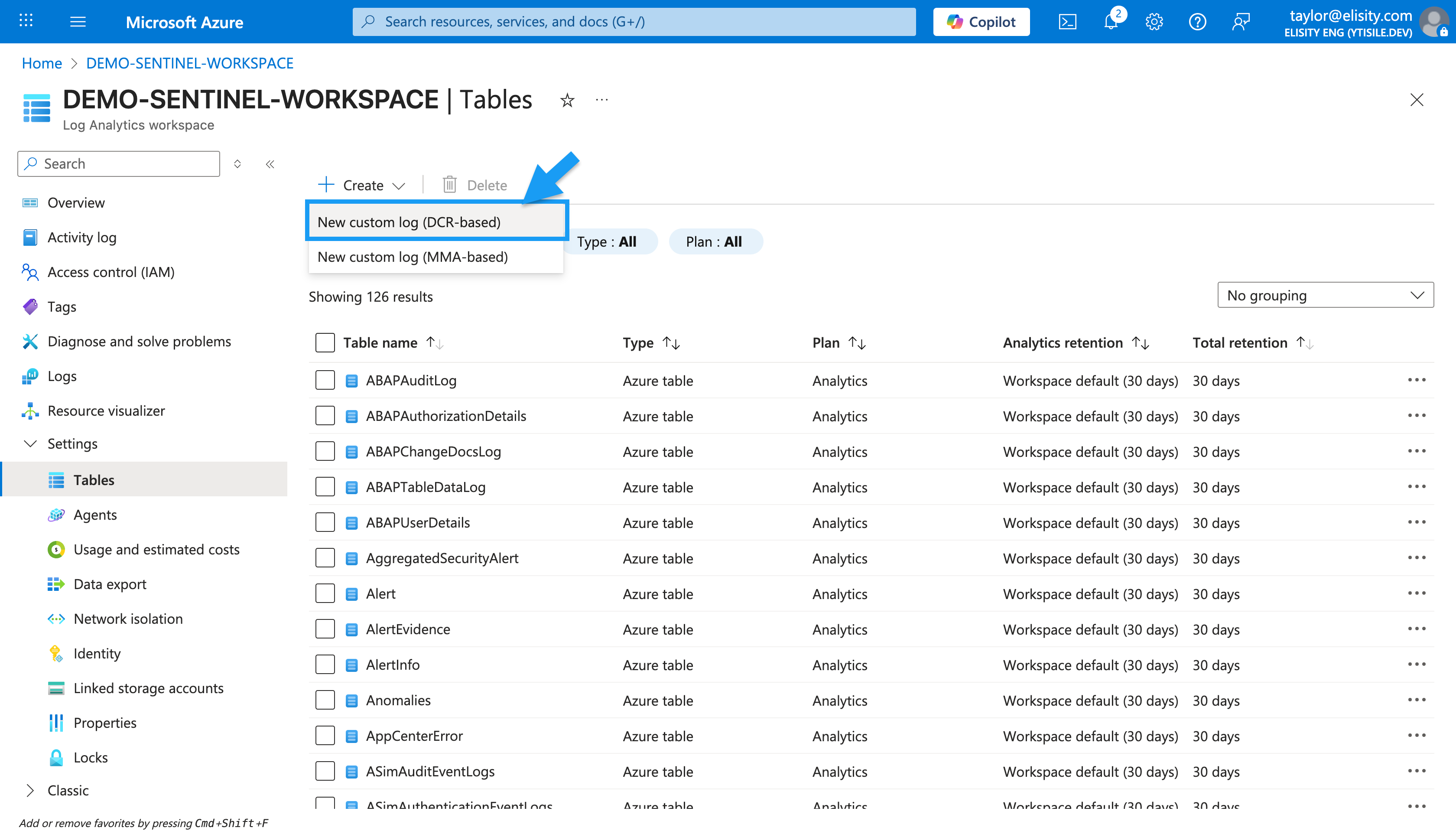
Task: Open Activity log in the sidebar
Action: tap(82, 238)
